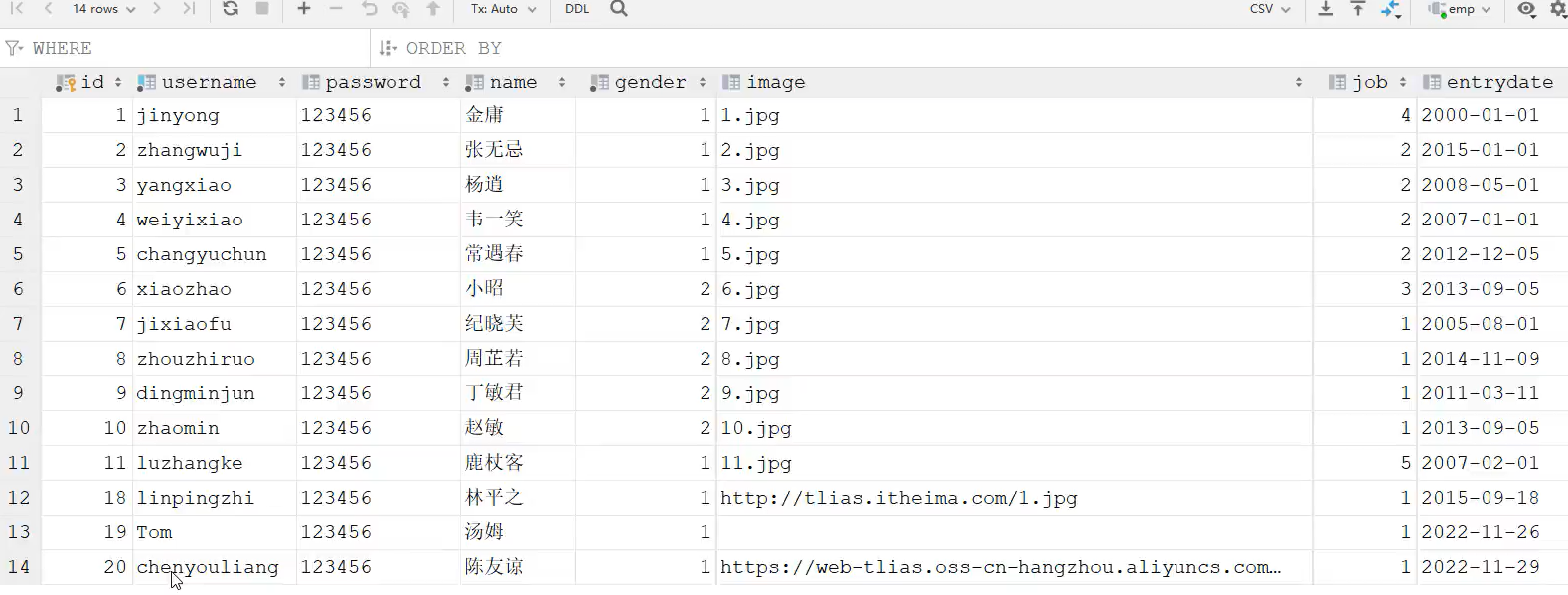Select row number 1 in the gutter
The width and height of the screenshot is (1568, 595).
coord(17,115)
